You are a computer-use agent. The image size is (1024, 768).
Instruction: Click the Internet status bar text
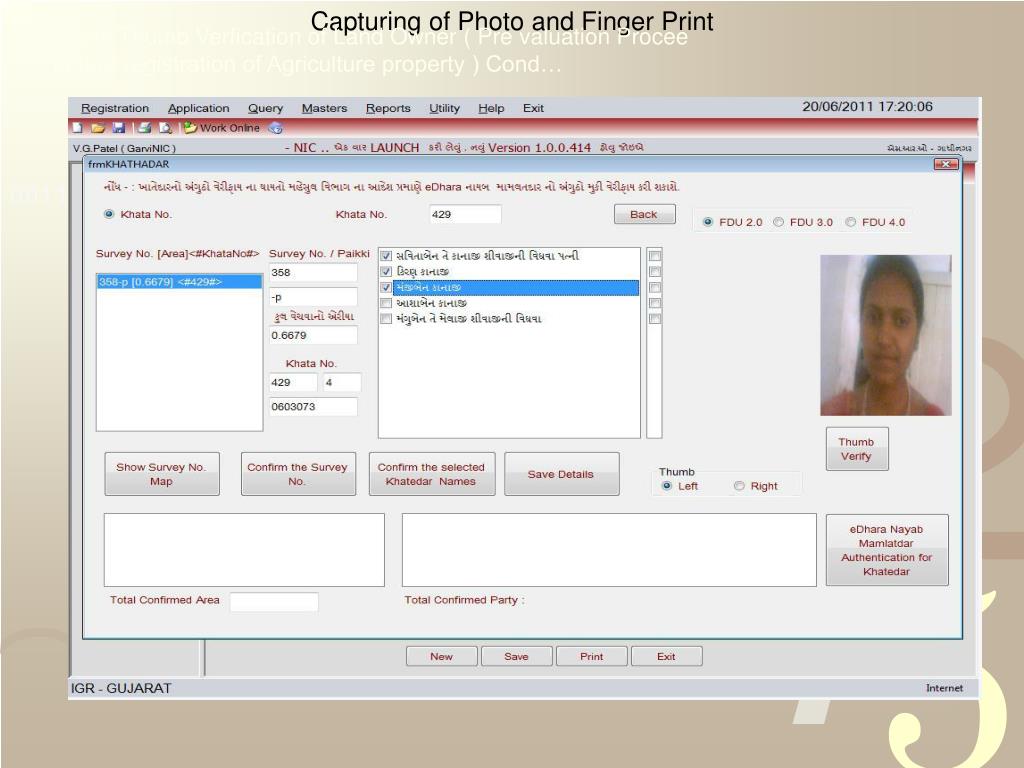tap(944, 688)
